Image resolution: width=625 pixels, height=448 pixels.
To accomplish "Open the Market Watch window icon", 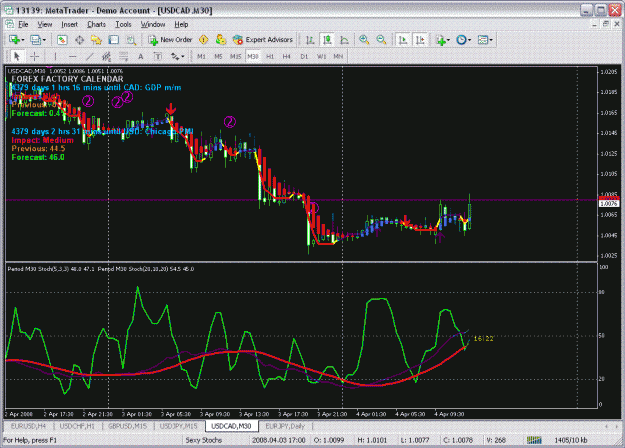I will (x=62, y=40).
